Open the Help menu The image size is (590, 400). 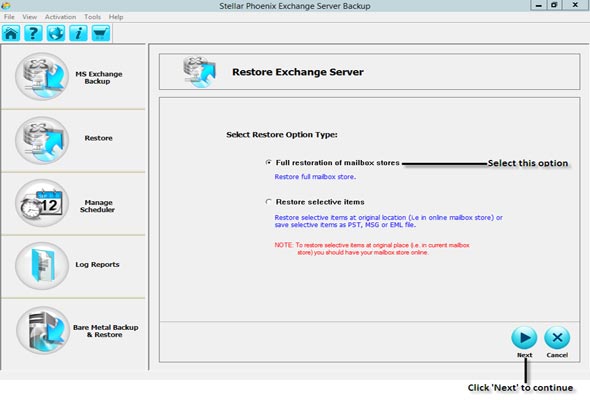[116, 17]
